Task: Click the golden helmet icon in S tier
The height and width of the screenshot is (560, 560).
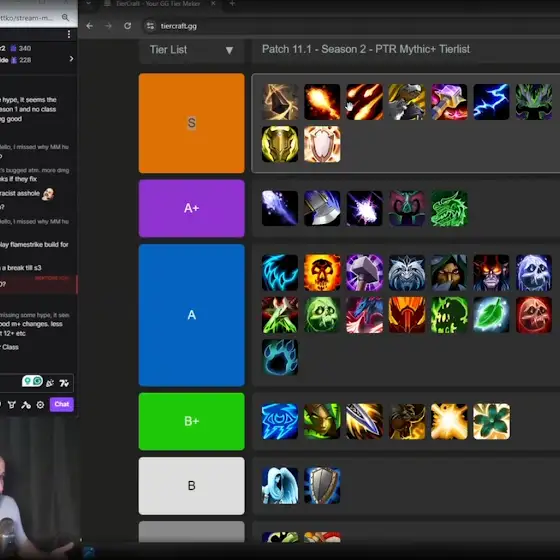Action: click(280, 144)
